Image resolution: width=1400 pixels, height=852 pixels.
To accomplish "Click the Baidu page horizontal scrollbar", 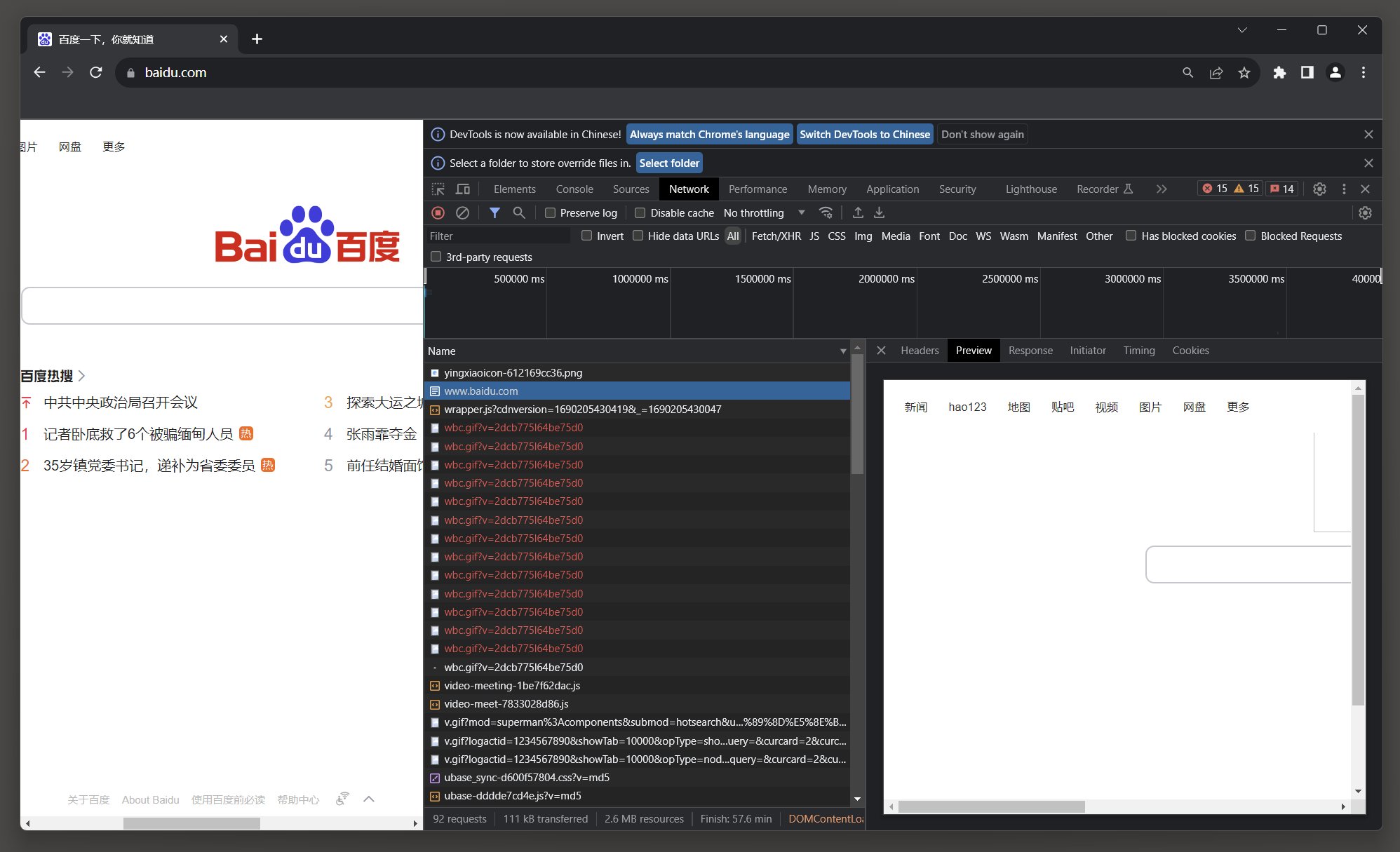I will pyautogui.click(x=191, y=823).
